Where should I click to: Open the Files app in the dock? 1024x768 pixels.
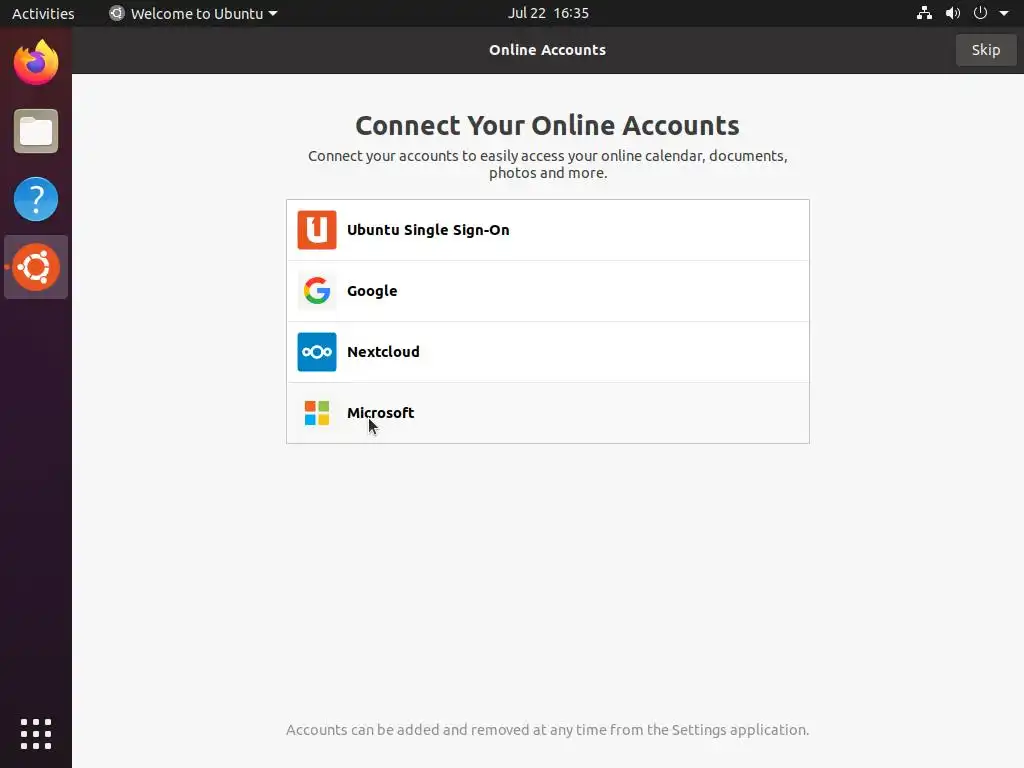point(36,131)
